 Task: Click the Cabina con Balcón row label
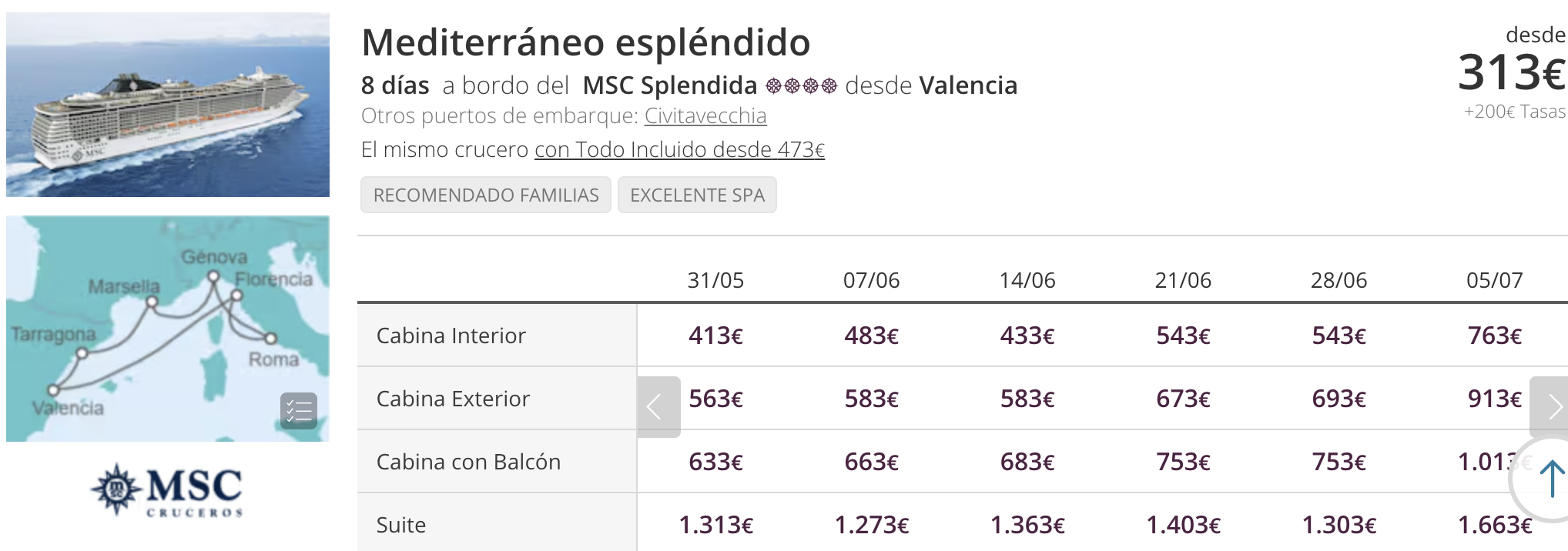pyautogui.click(x=468, y=462)
